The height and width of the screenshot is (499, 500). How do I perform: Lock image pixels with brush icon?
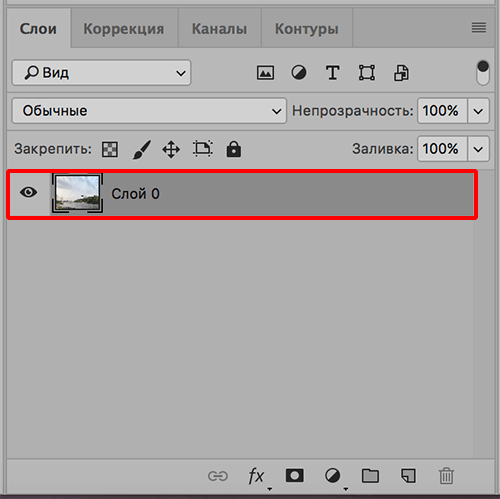(142, 149)
